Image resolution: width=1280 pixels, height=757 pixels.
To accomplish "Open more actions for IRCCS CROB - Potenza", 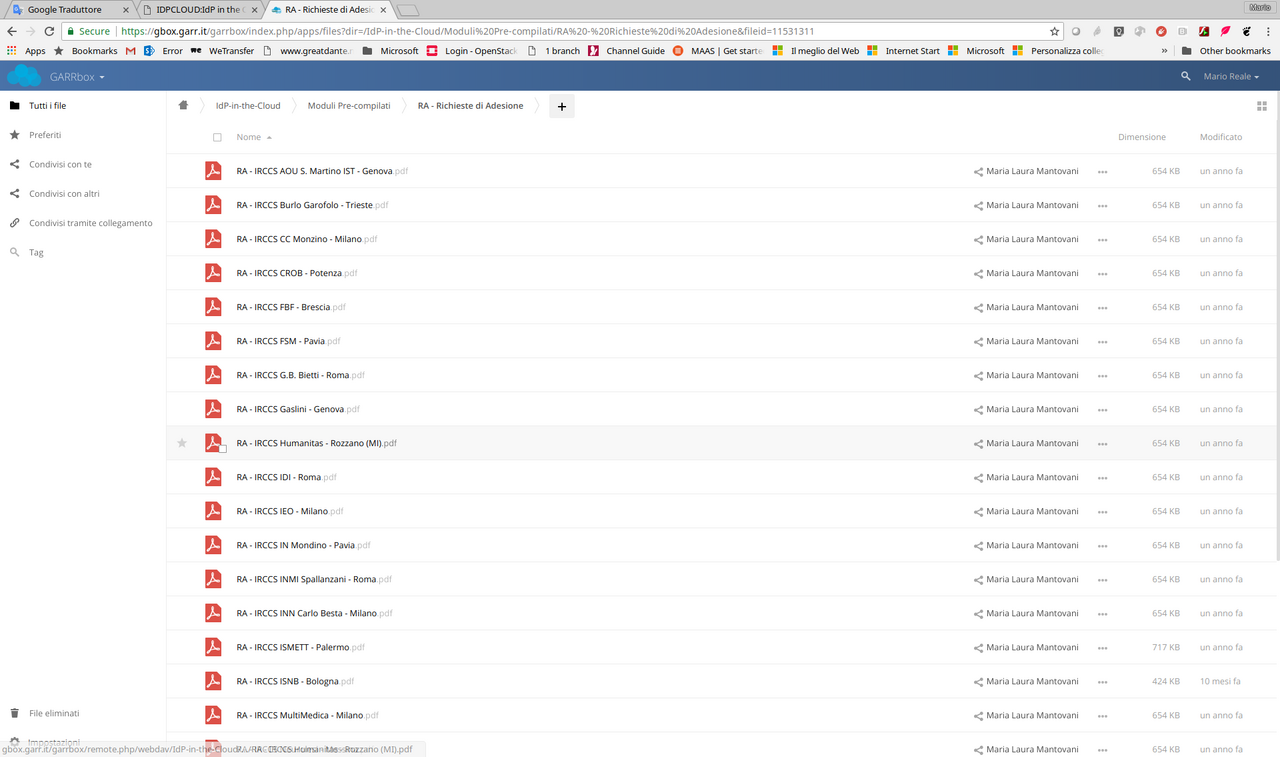I will click(x=1102, y=274).
